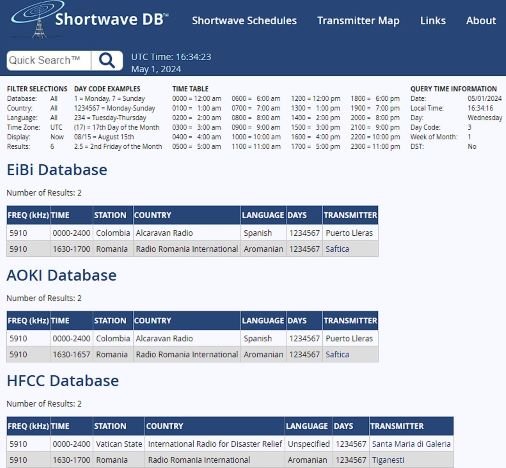This screenshot has height=468, width=506.
Task: Click Time Zone UTC filter value
Action: [56, 127]
